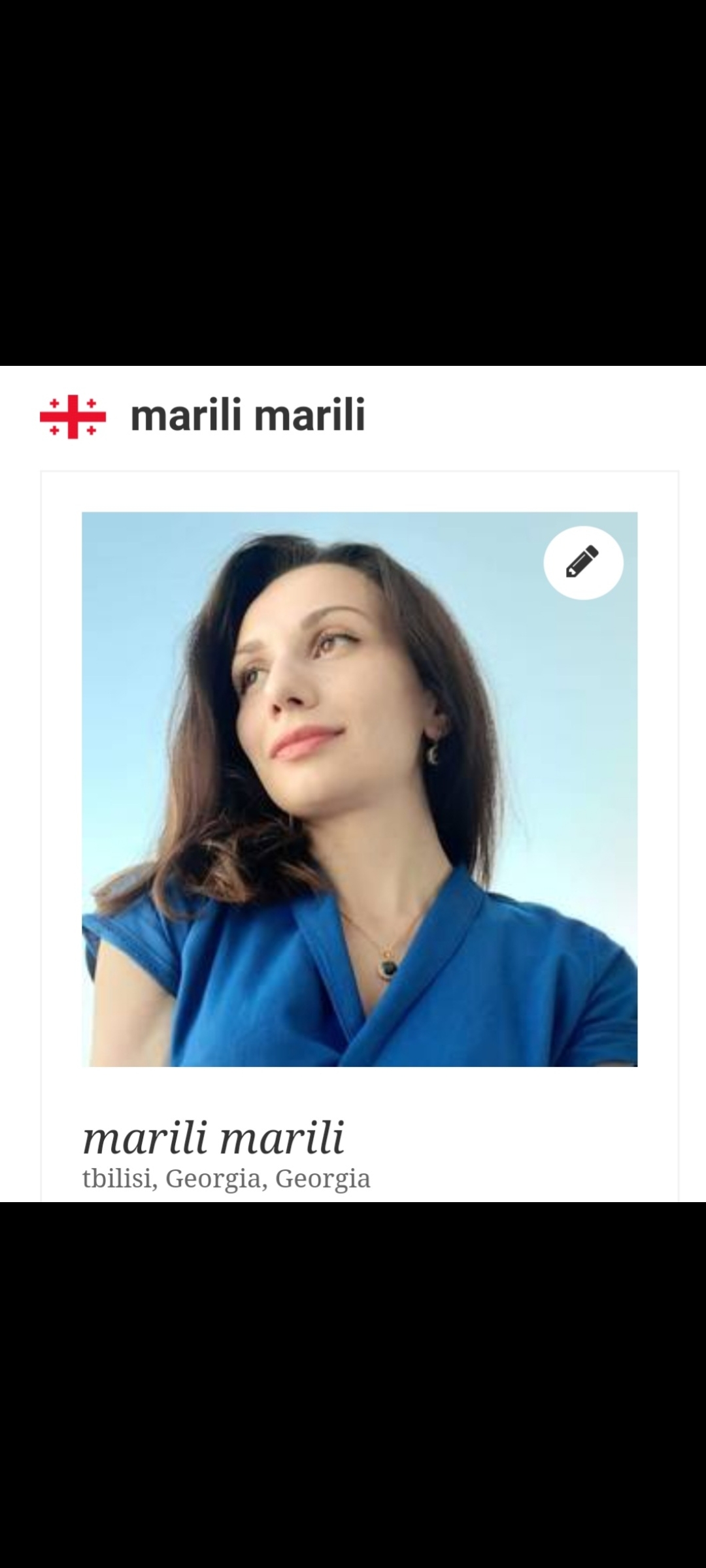Tap the black area above the page header
This screenshot has width=706, height=1568.
(353, 183)
